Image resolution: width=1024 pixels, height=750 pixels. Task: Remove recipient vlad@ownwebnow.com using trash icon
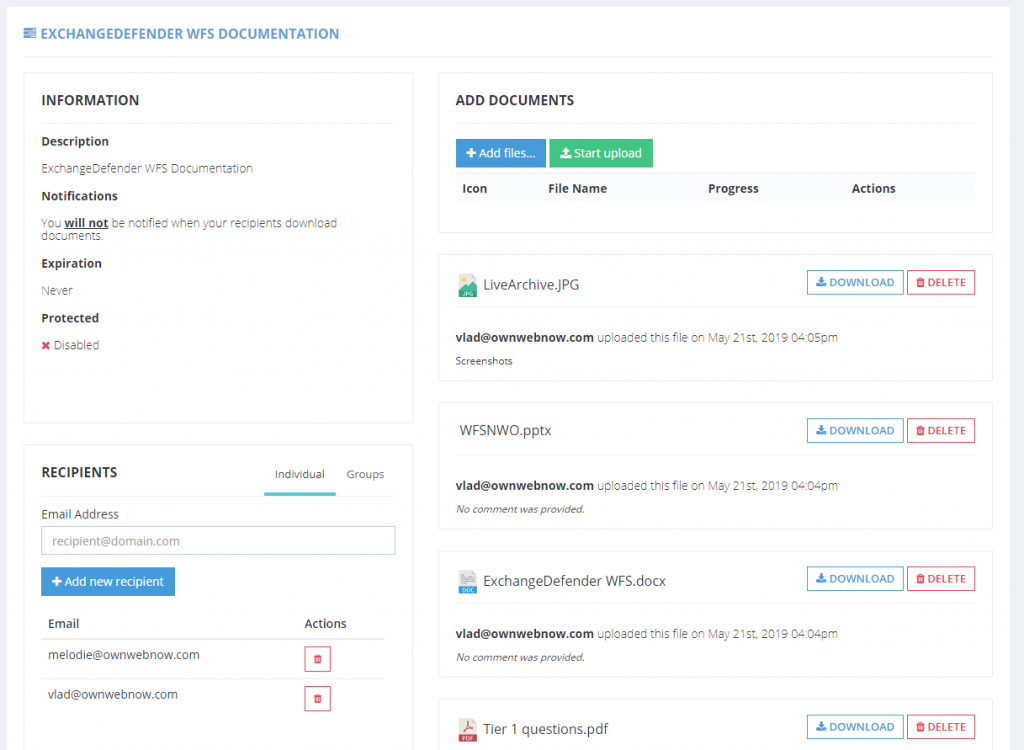tap(317, 698)
